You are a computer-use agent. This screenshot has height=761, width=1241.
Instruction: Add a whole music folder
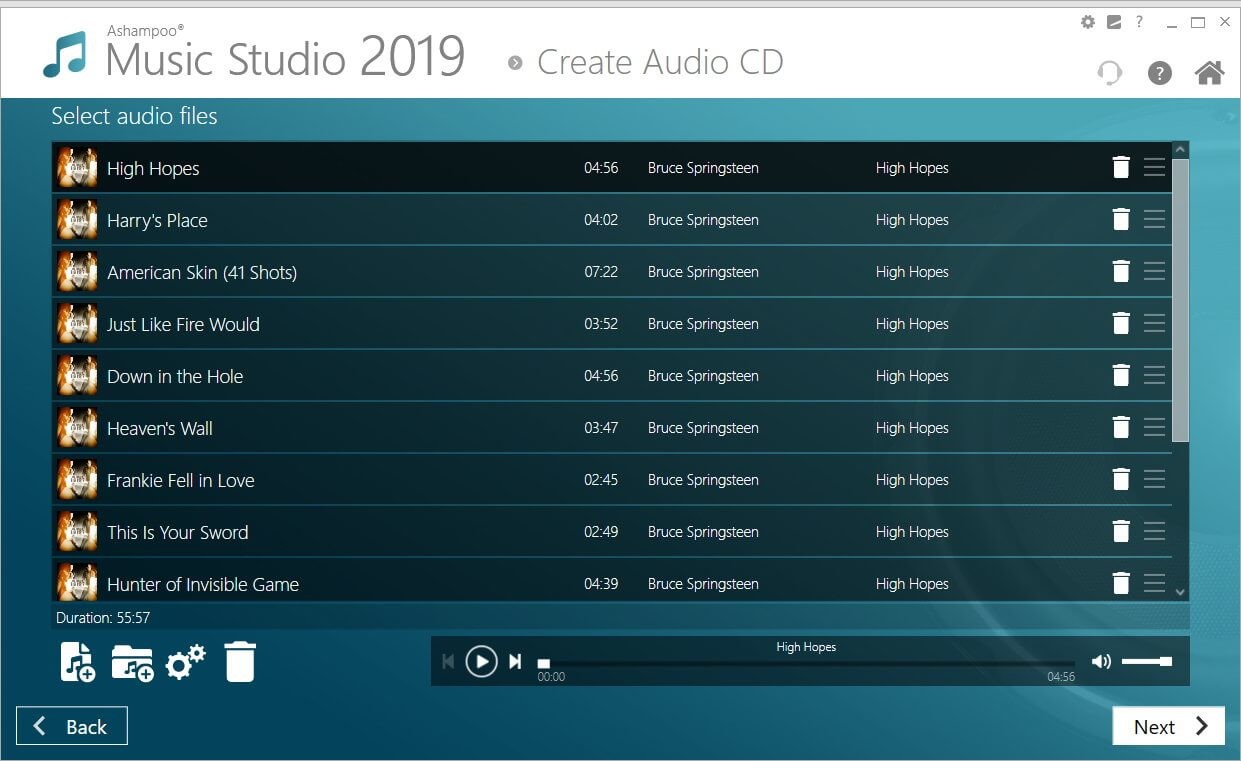[x=133, y=661]
